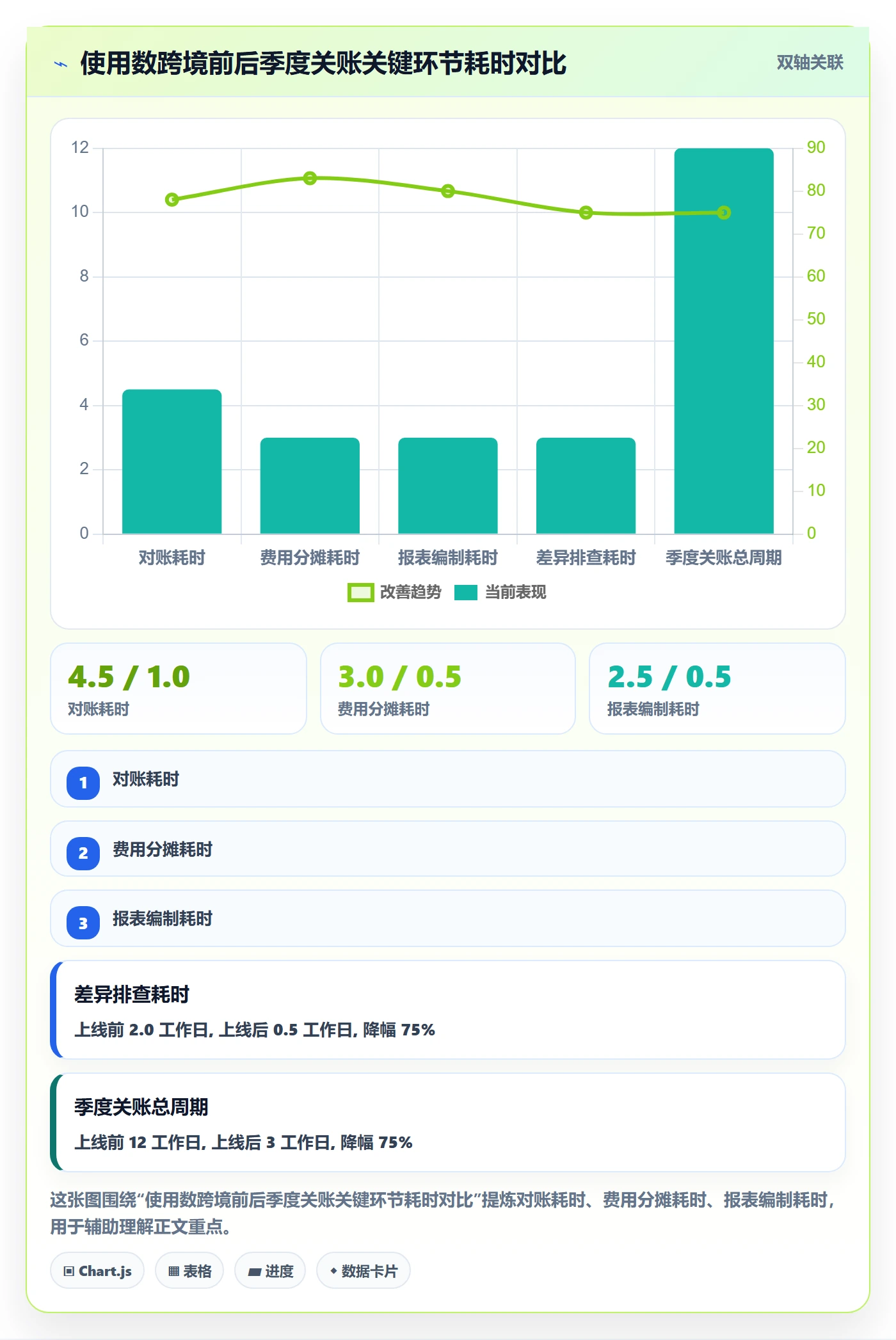Click the 季度关账总周期 card heading
Image resolution: width=896 pixels, height=1340 pixels.
tap(141, 1107)
